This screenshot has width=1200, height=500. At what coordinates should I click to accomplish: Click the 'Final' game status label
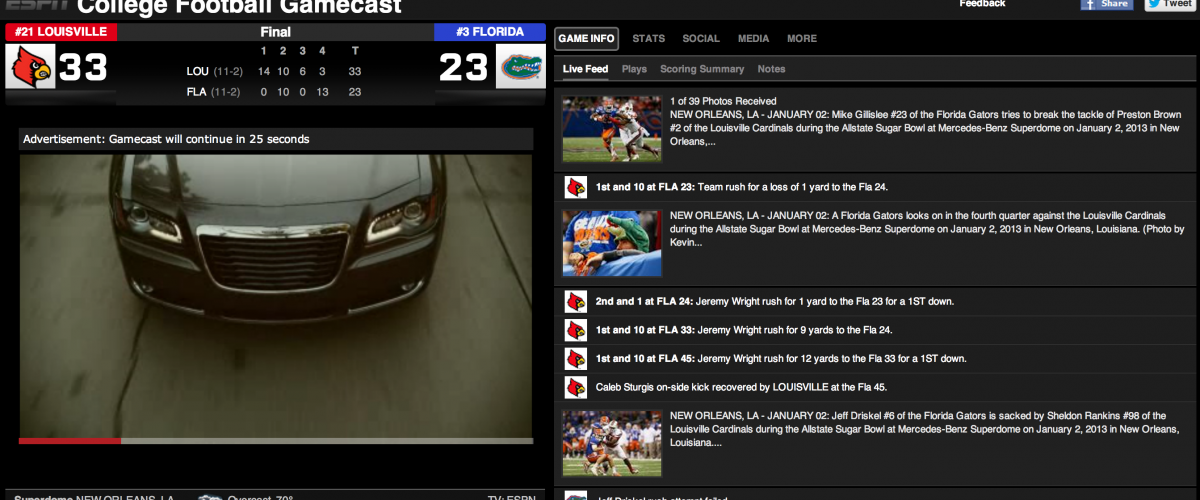click(x=275, y=32)
